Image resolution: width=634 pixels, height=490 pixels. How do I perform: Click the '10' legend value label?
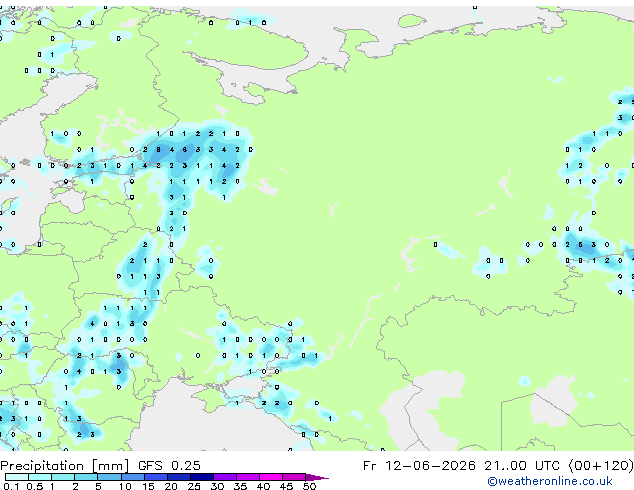(x=125, y=486)
